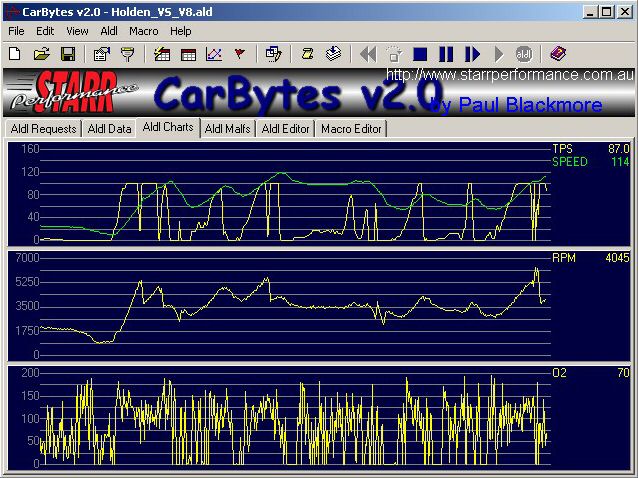The height and width of the screenshot is (478, 638).
Task: Click the SPEED value 114
Action: pyautogui.click(x=621, y=162)
